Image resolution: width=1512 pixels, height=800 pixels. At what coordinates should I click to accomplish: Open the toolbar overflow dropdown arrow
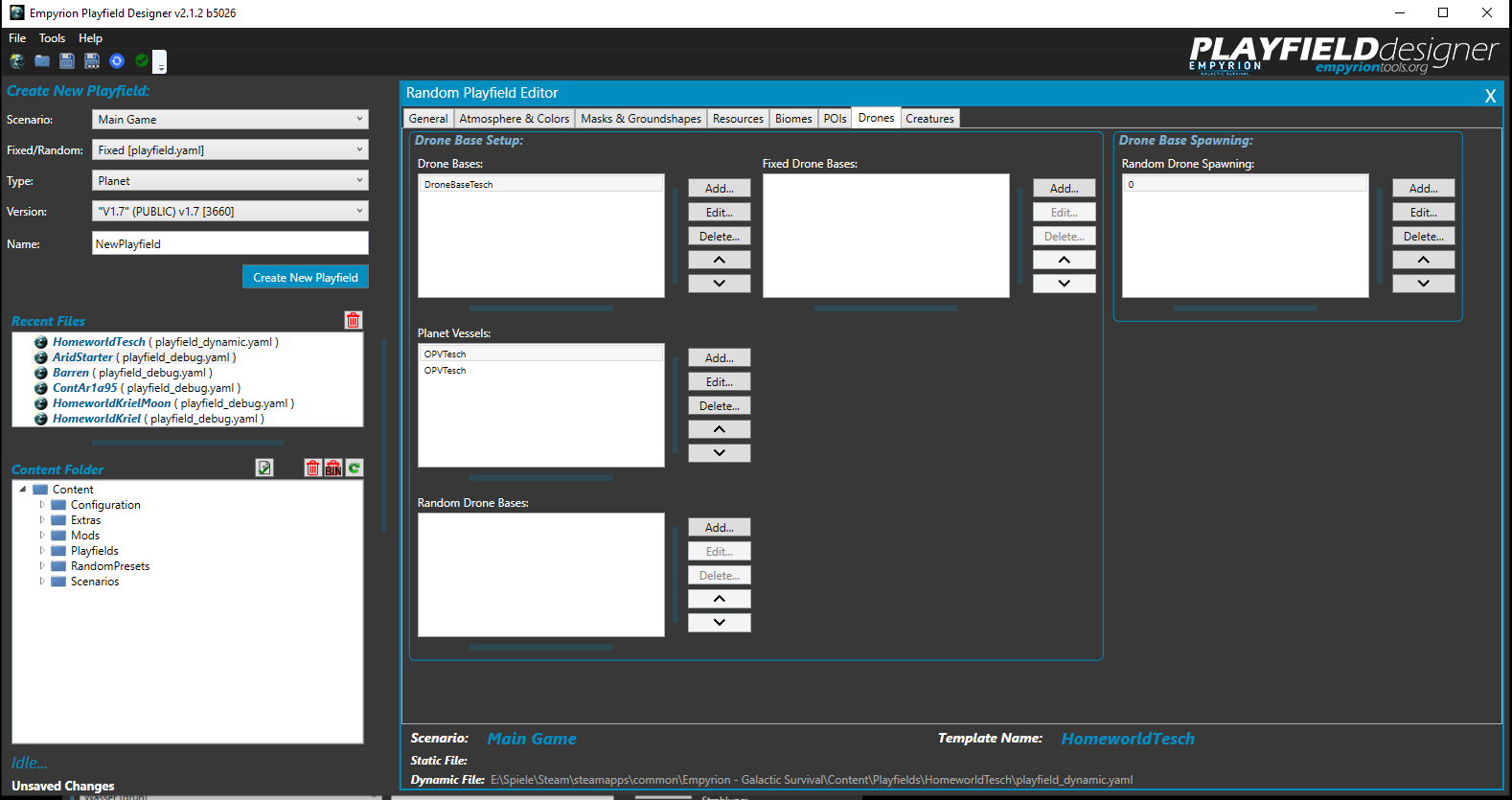pos(160,62)
